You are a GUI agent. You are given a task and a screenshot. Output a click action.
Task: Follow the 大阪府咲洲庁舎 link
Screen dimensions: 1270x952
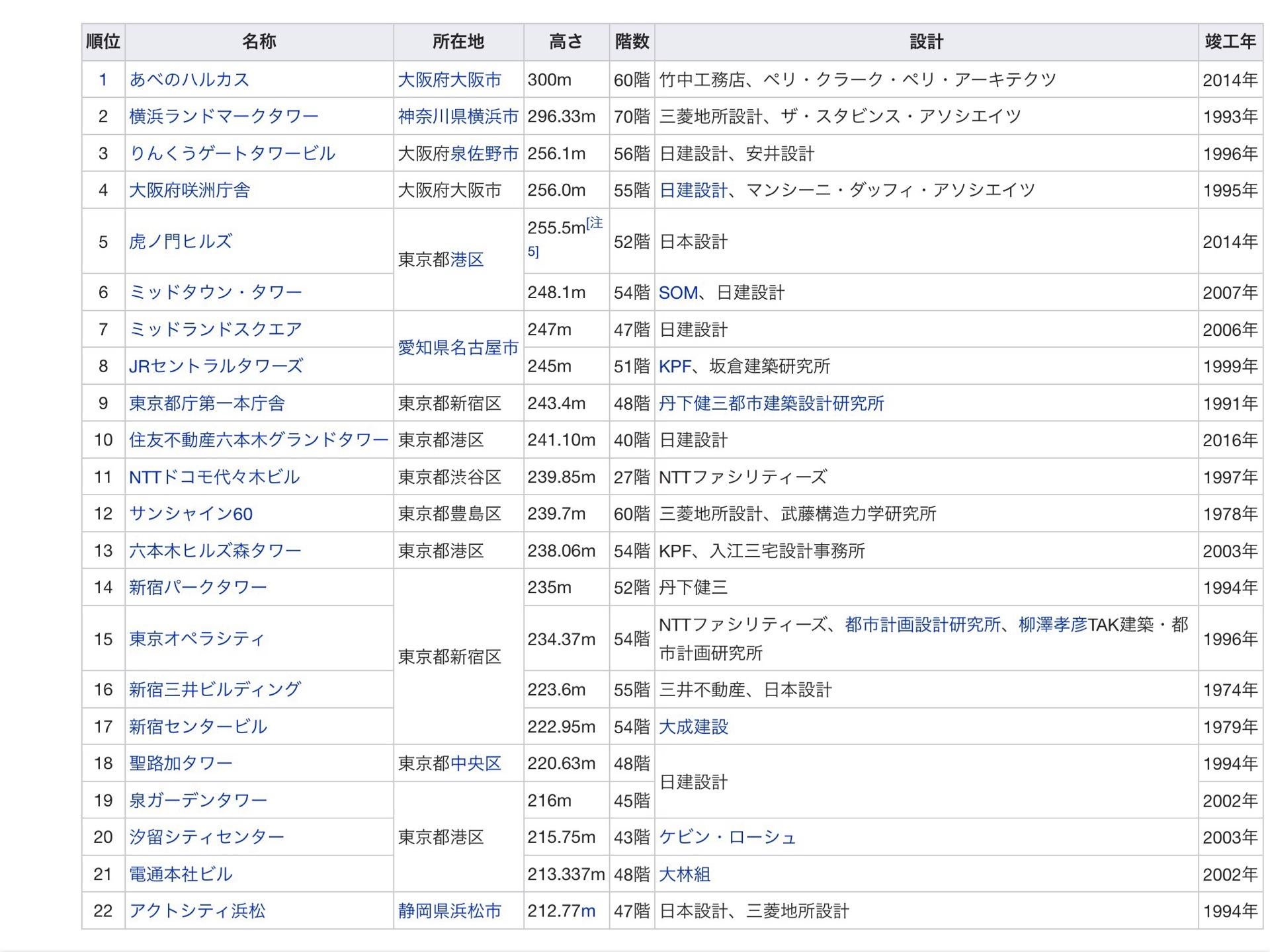[189, 190]
